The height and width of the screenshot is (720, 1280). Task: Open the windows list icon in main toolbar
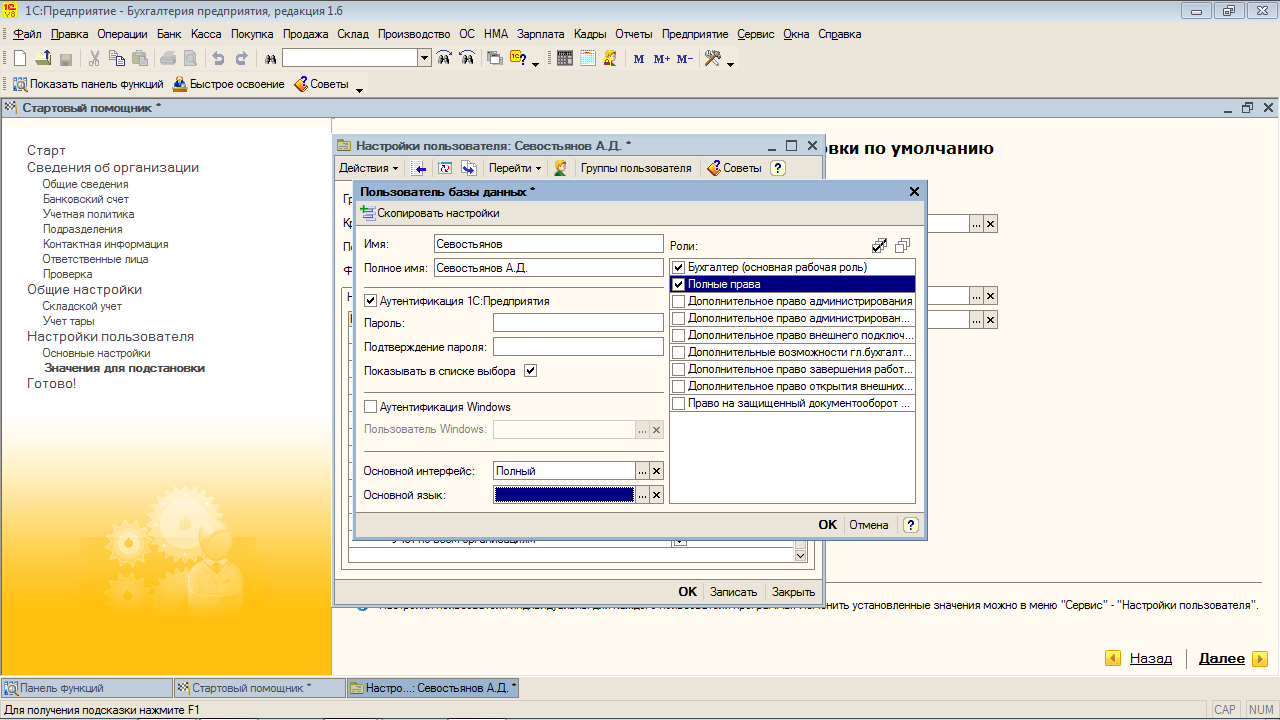coord(495,59)
